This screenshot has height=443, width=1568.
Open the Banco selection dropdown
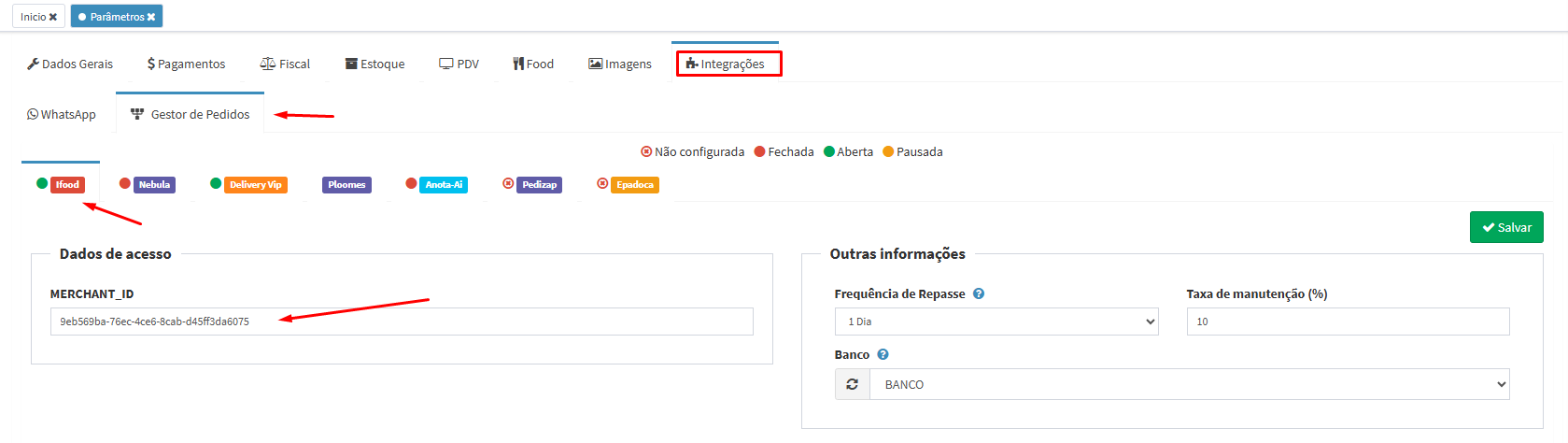click(x=1189, y=384)
